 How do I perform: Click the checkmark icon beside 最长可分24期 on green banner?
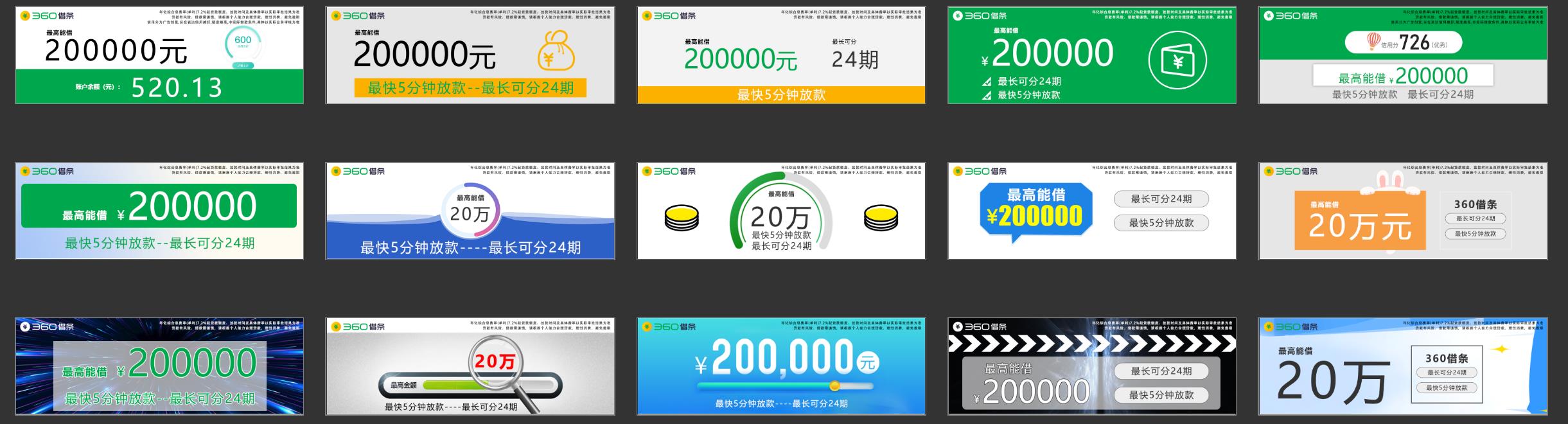pyautogui.click(x=986, y=82)
